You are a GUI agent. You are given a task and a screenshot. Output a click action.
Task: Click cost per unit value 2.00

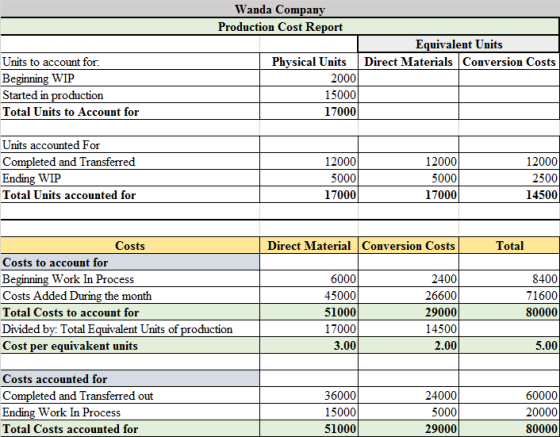pyautogui.click(x=446, y=346)
